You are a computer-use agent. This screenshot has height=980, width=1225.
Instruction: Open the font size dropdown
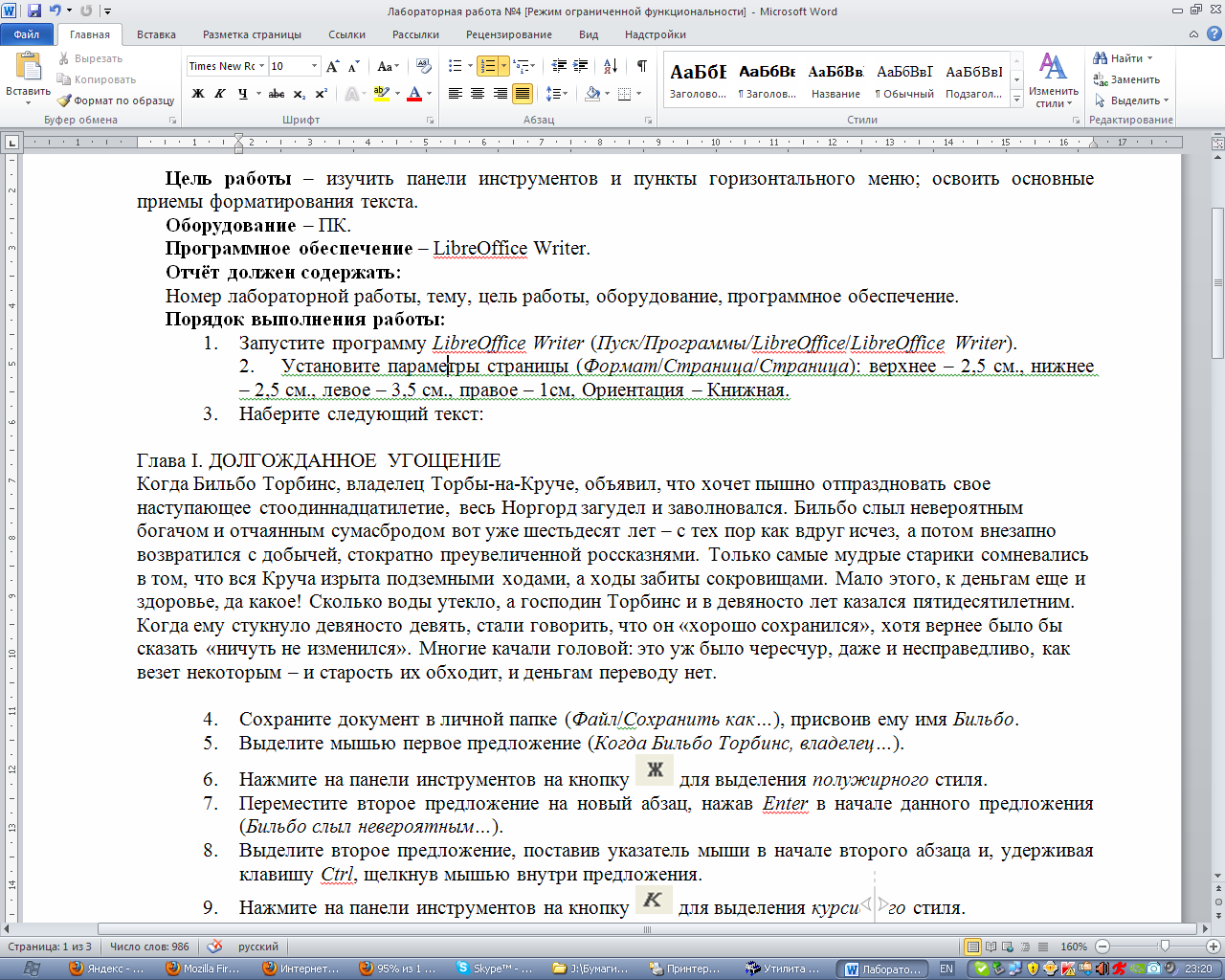pos(314,66)
